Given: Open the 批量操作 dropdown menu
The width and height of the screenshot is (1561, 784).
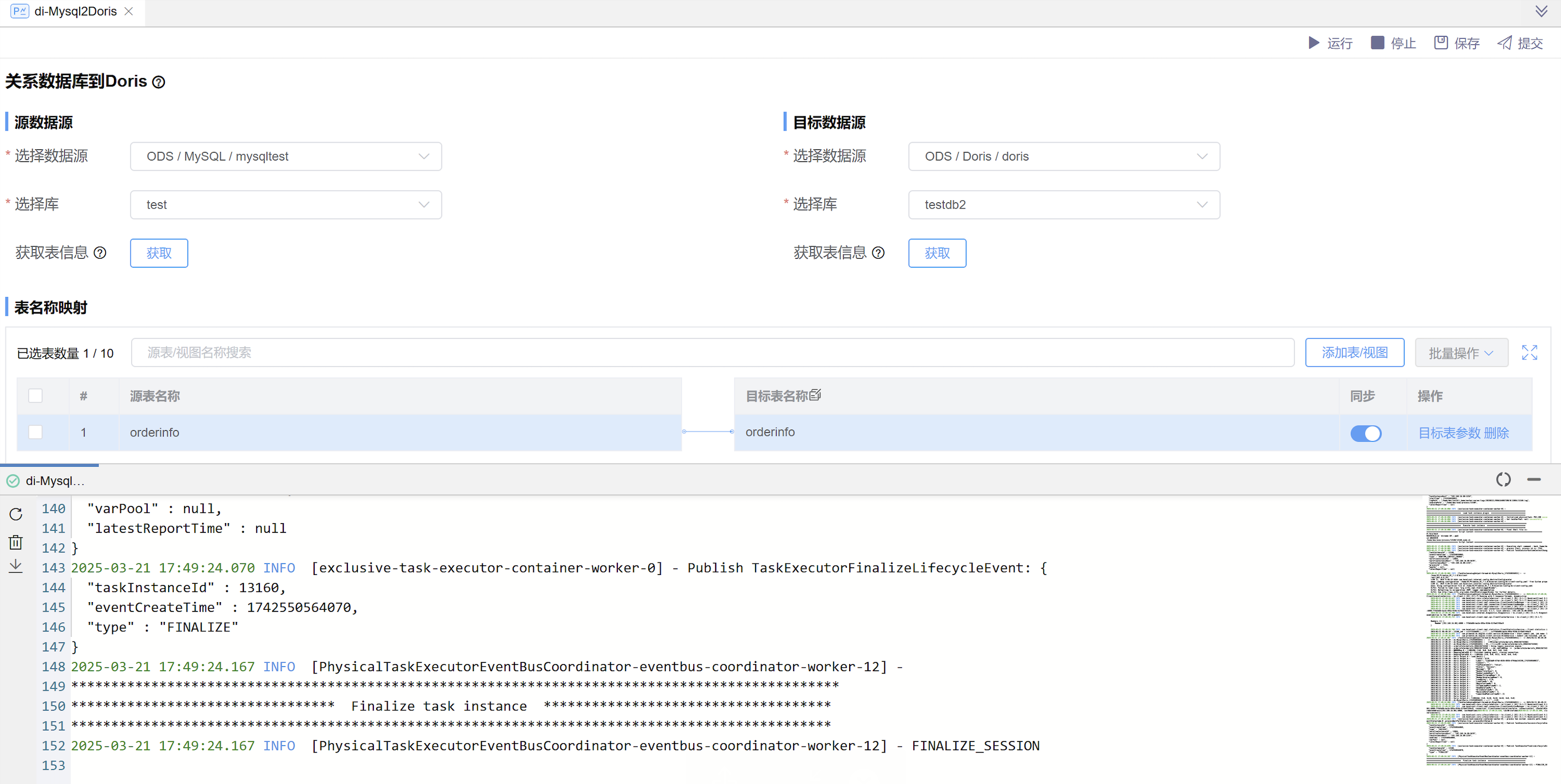Looking at the screenshot, I should (1461, 352).
